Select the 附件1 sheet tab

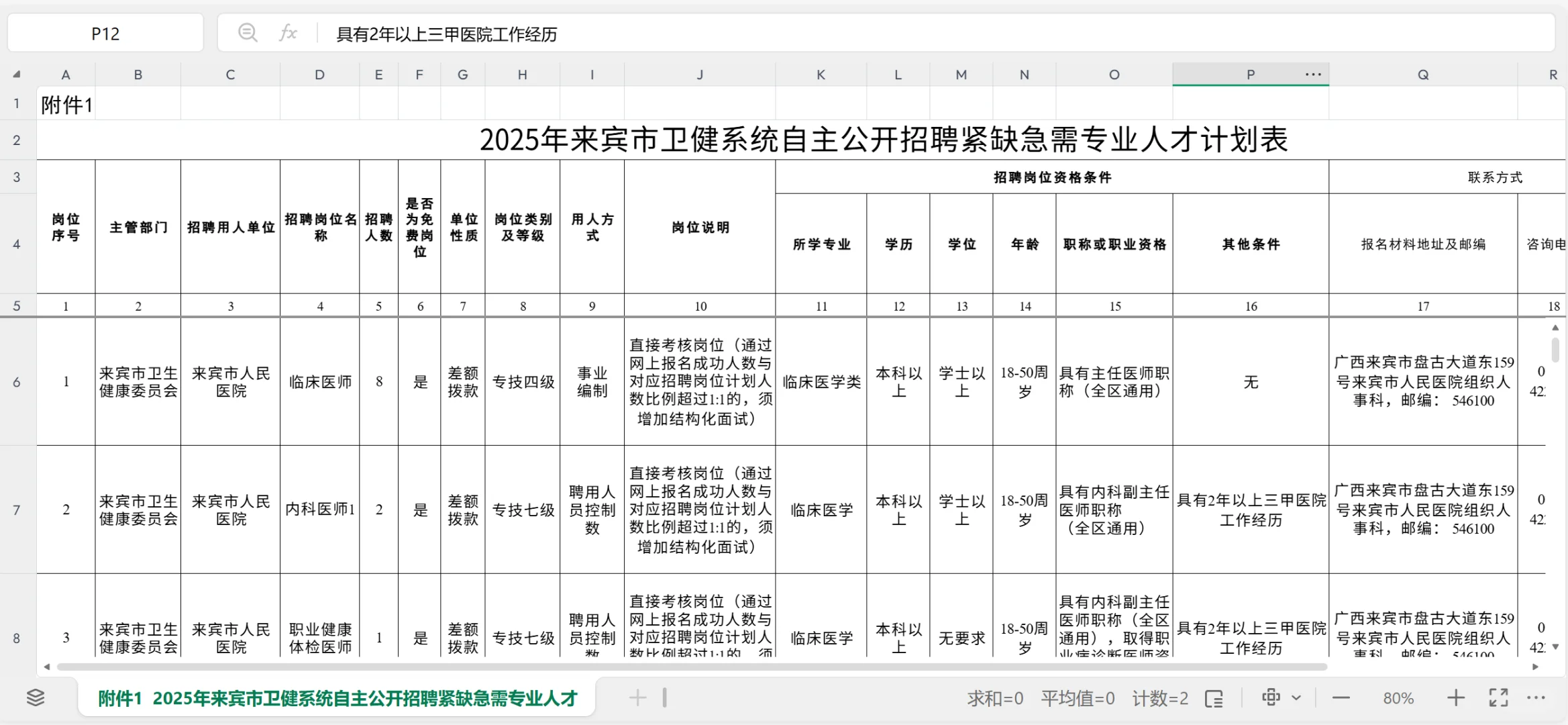coord(337,698)
